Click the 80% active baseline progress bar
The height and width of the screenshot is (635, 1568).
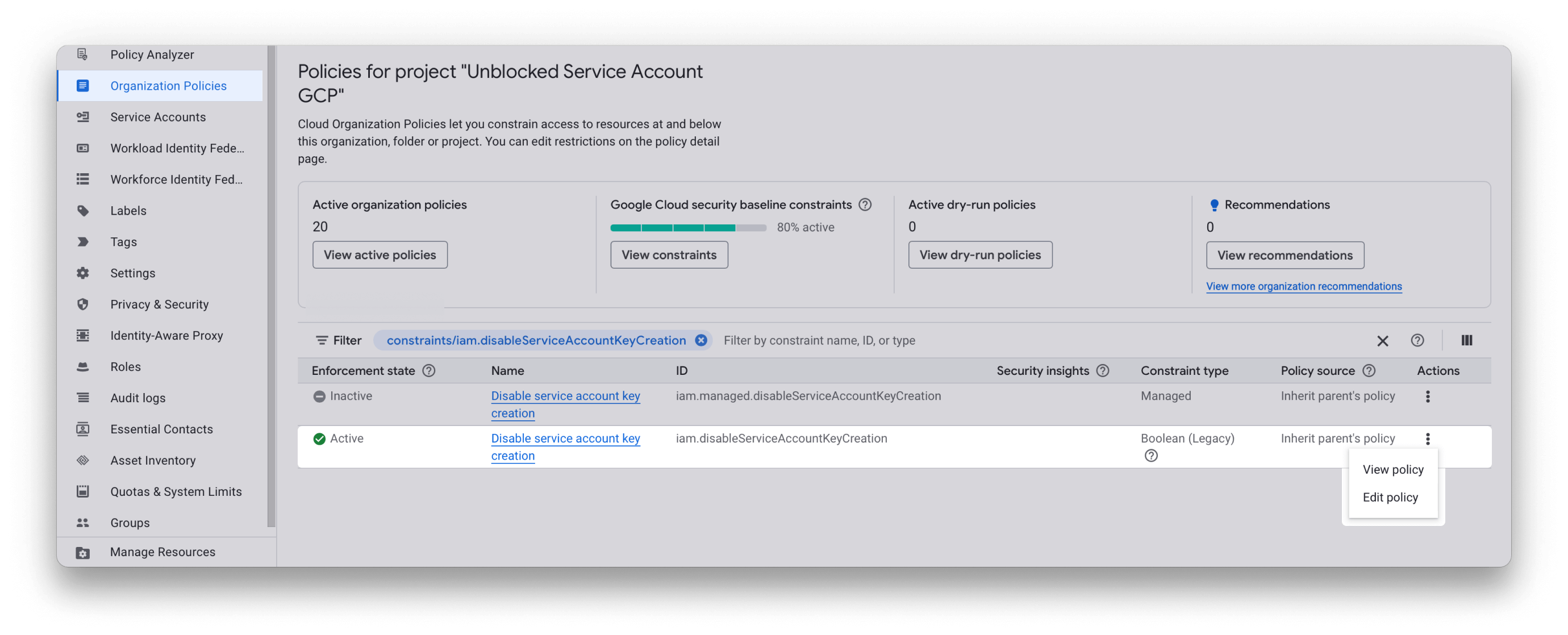tap(688, 228)
